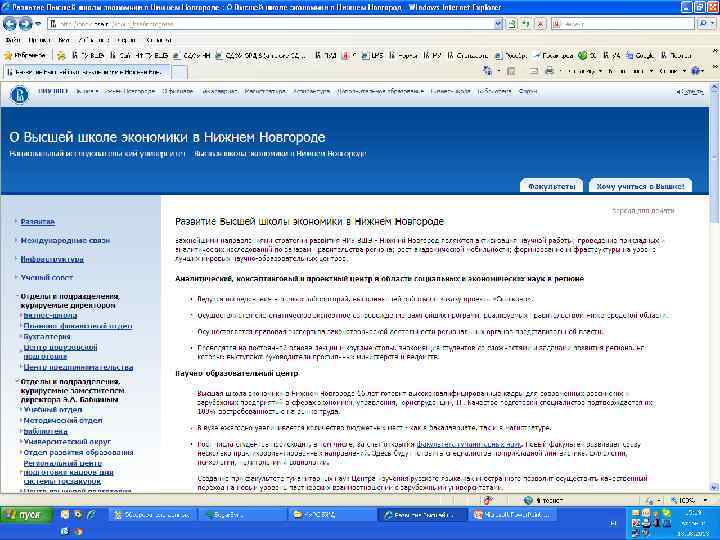This screenshot has width=720, height=540.
Task: Open the Центр довузовской подготовки link
Action: point(60,352)
